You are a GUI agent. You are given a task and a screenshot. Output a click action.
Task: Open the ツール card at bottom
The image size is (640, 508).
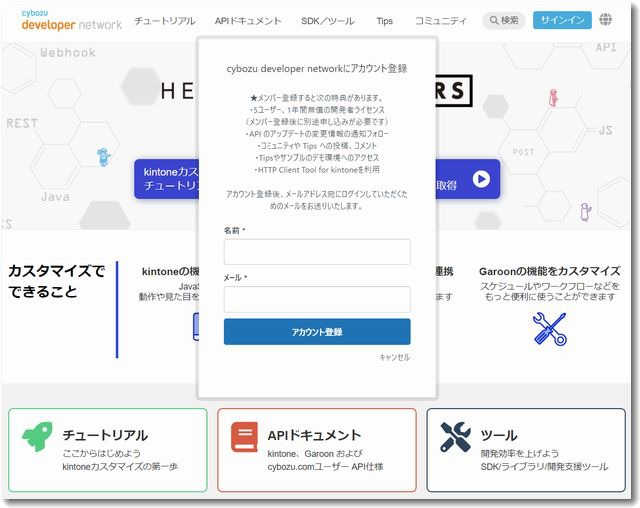[526, 450]
